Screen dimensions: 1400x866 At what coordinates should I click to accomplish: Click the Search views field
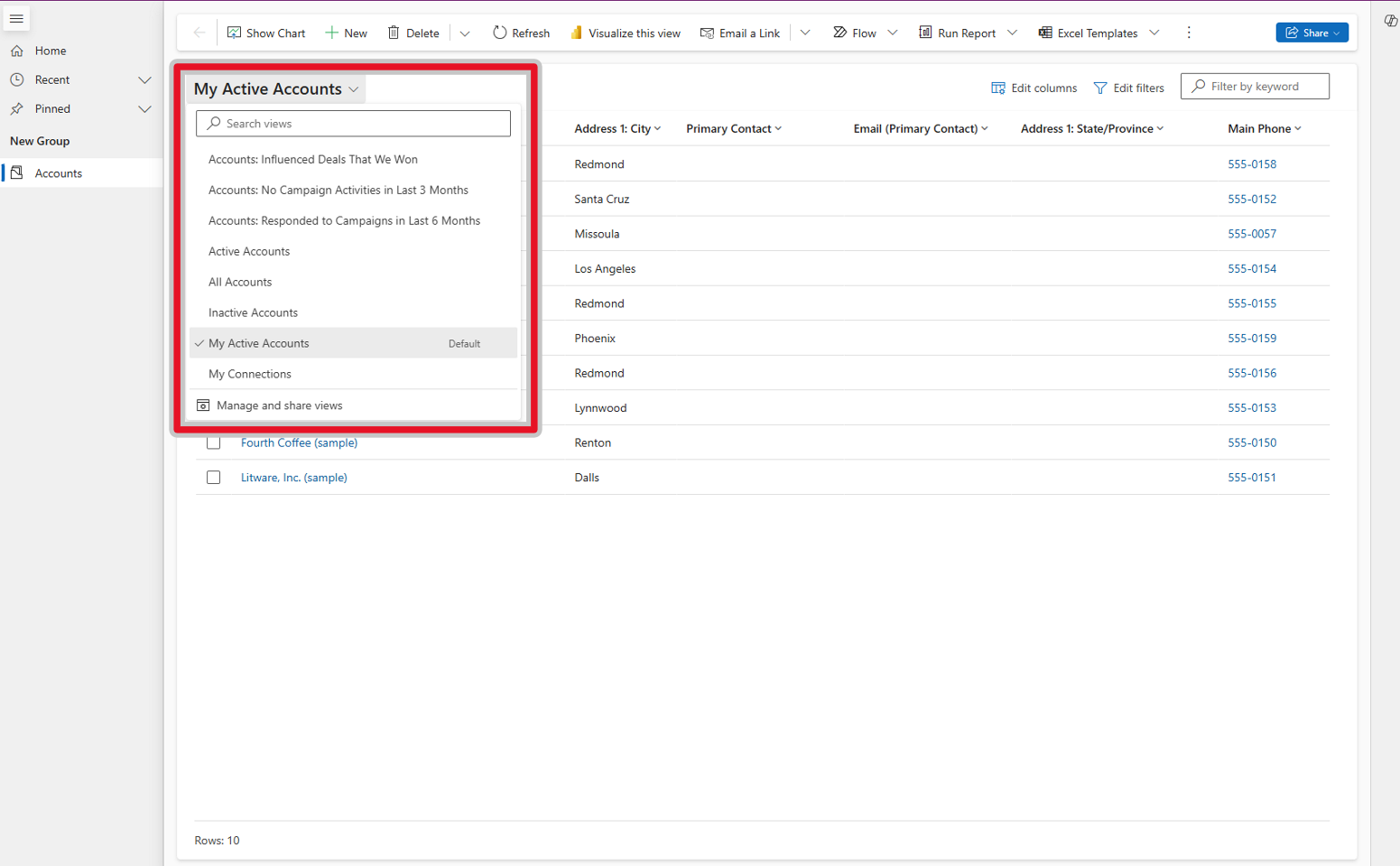tap(353, 124)
